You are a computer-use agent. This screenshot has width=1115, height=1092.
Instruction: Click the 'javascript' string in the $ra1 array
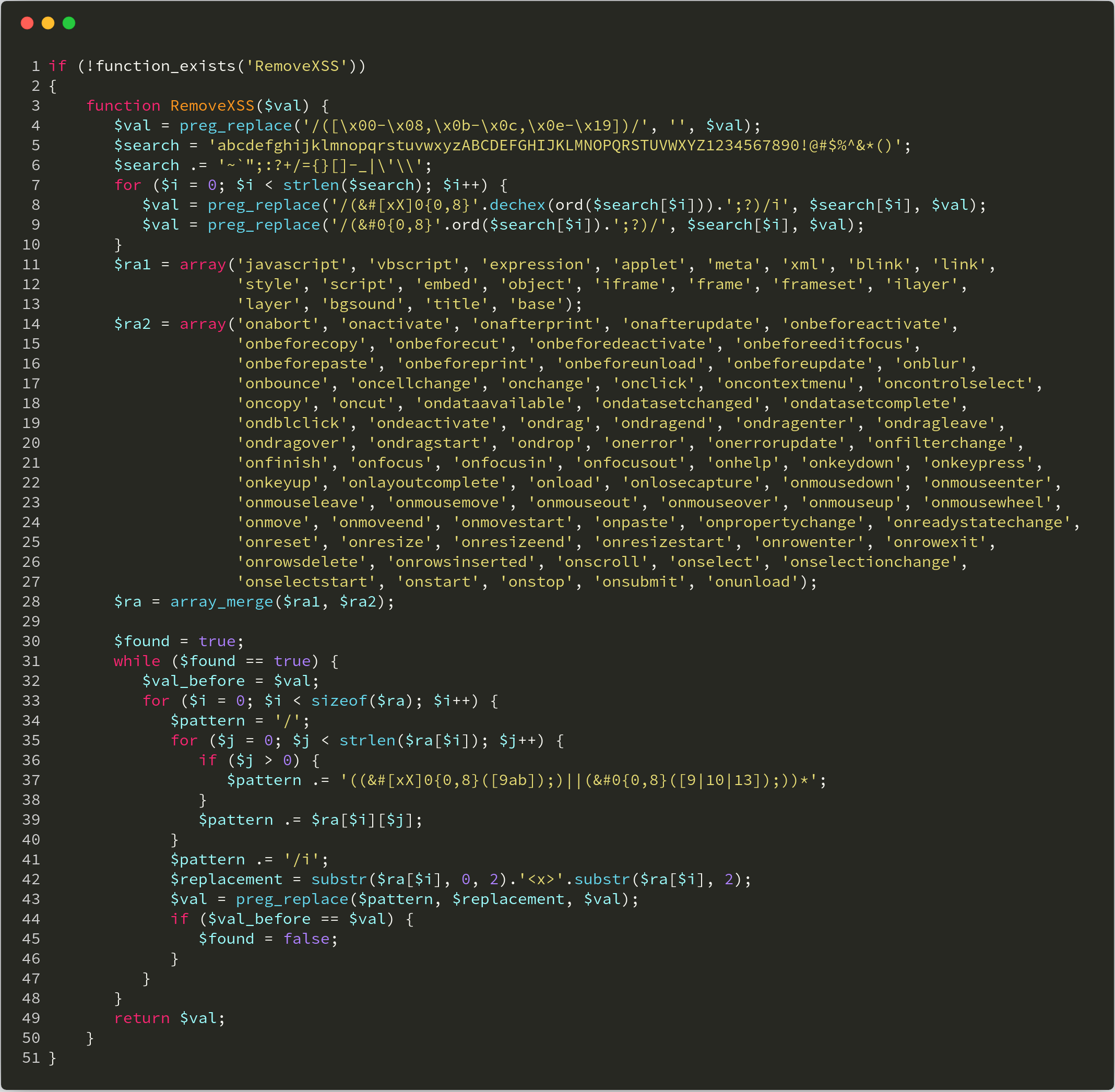(292, 265)
